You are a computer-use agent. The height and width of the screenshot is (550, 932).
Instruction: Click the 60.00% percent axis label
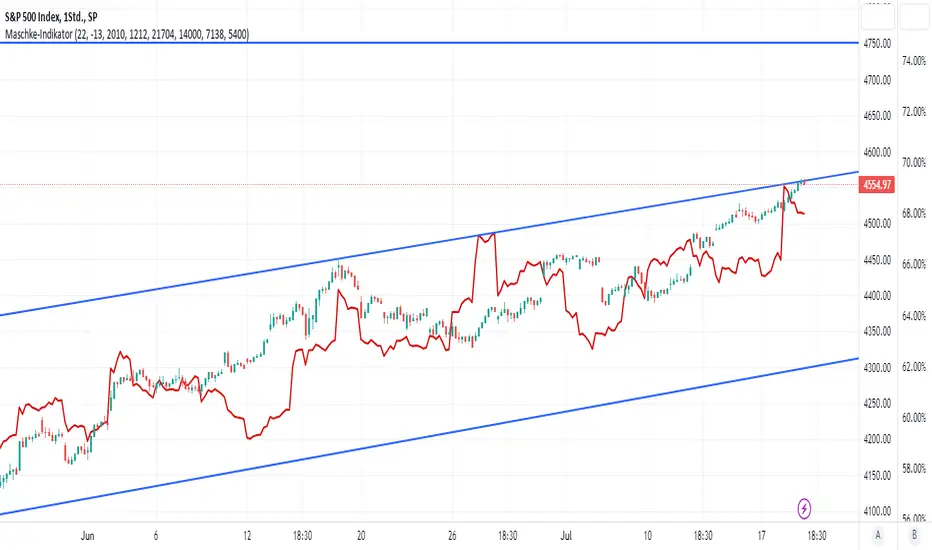(914, 418)
